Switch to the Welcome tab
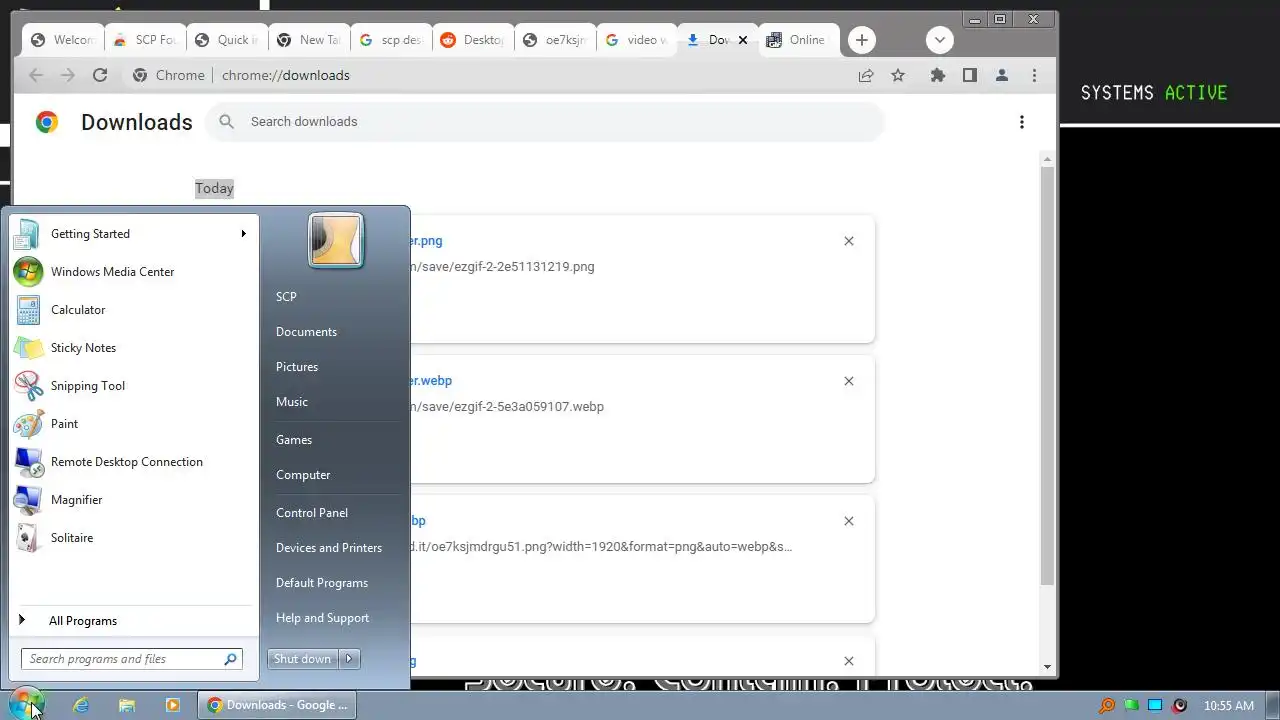 point(62,40)
